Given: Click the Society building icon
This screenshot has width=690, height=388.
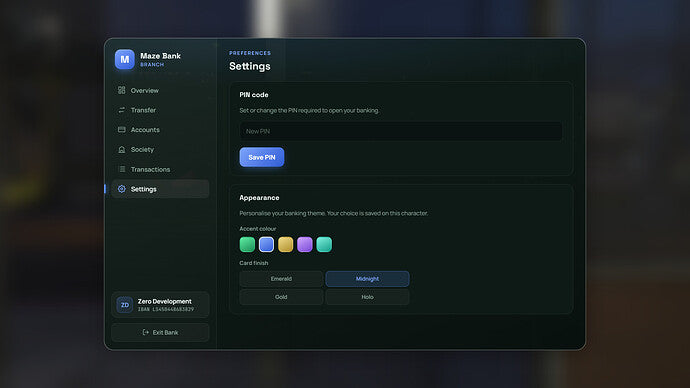Looking at the screenshot, I should (121, 150).
